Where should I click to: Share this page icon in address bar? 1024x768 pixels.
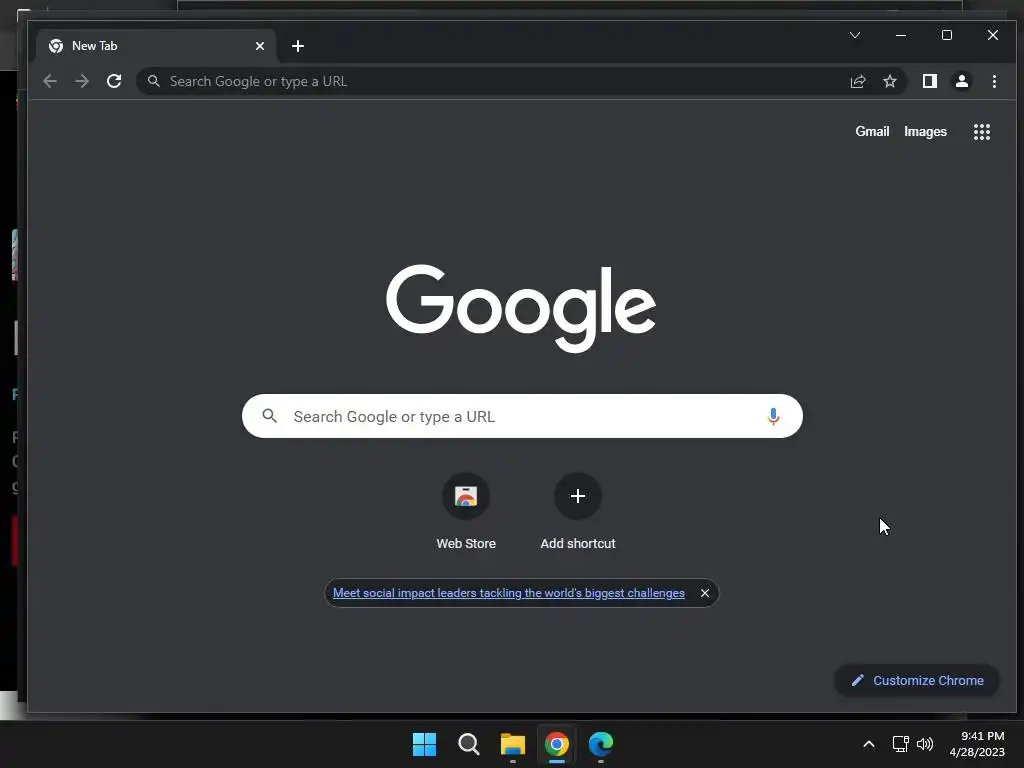pos(858,81)
